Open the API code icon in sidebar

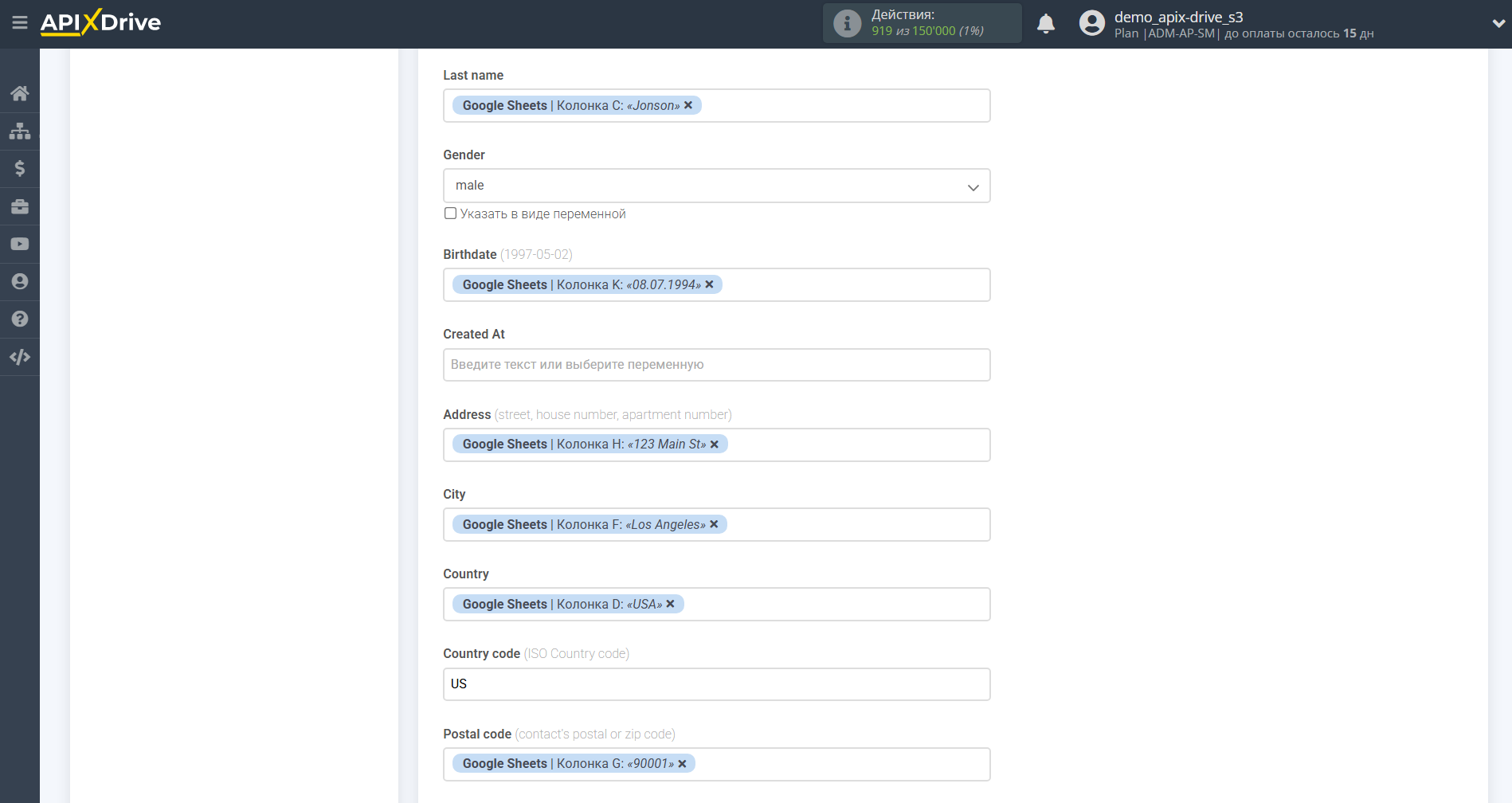point(20,357)
